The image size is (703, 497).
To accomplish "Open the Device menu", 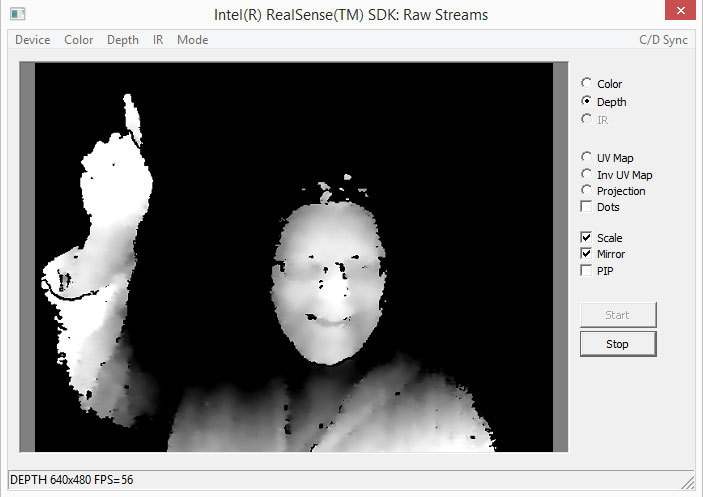I will pyautogui.click(x=32, y=40).
